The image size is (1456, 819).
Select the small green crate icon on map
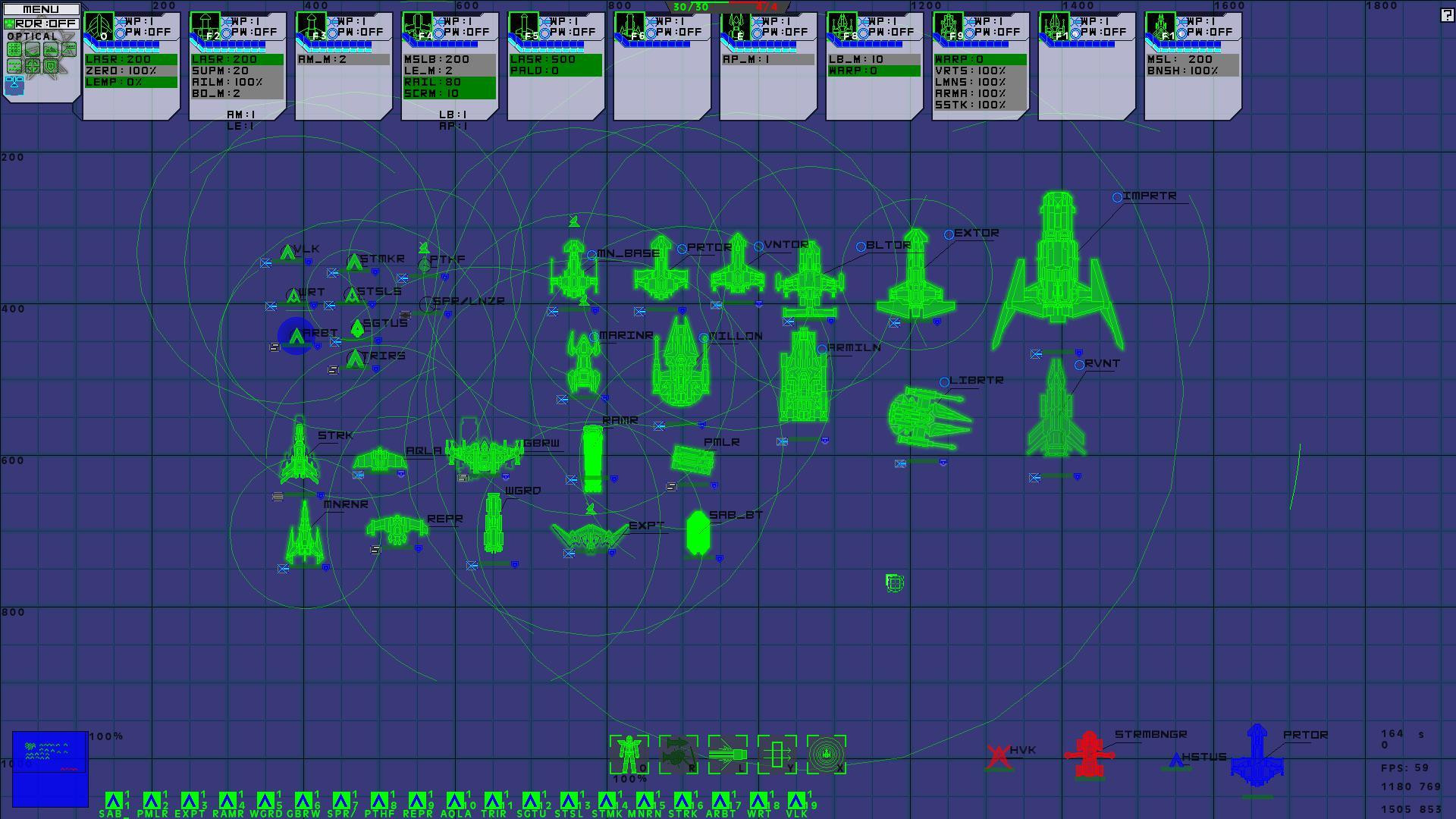click(x=895, y=582)
